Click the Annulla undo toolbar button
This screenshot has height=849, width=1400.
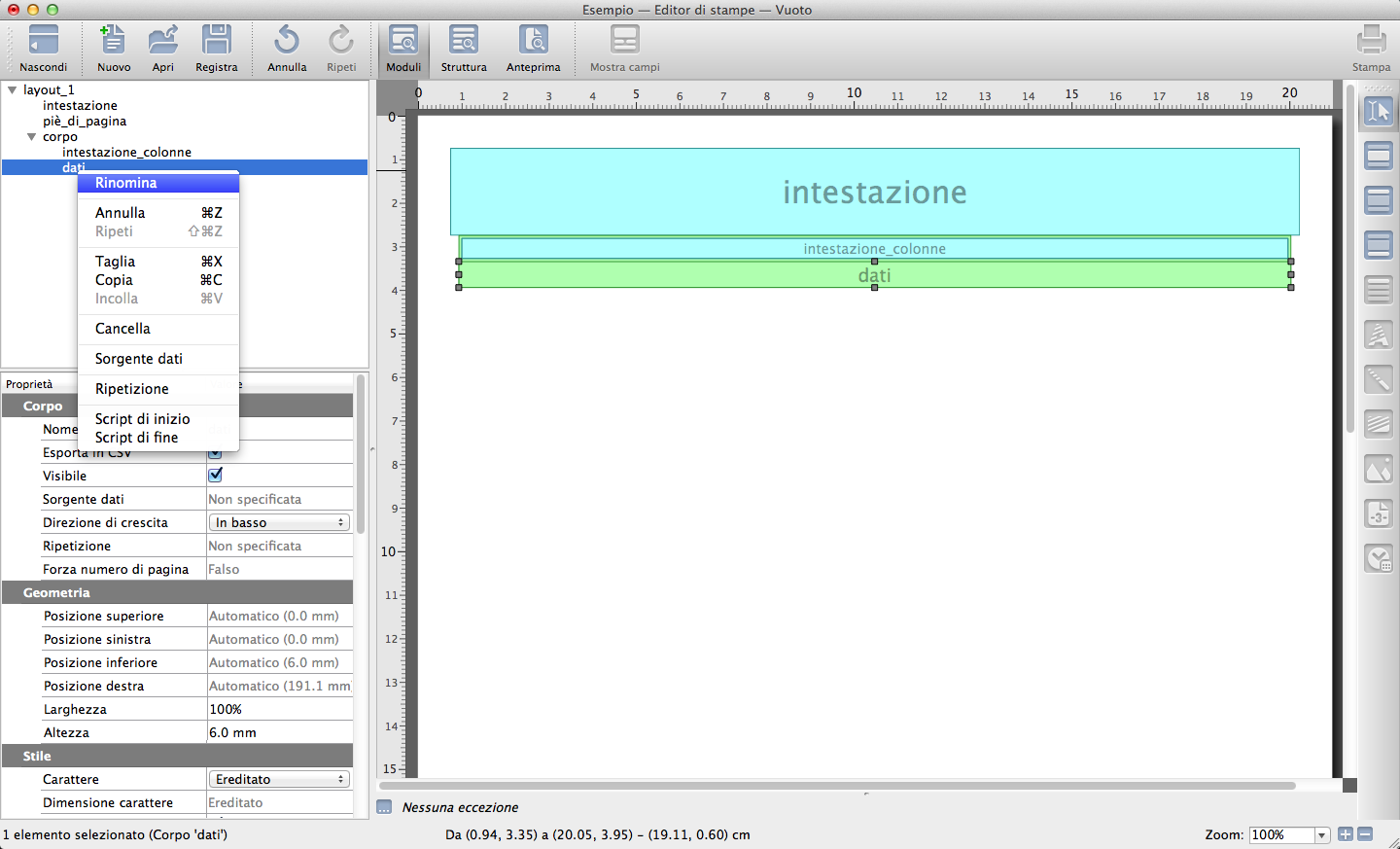[x=287, y=41]
